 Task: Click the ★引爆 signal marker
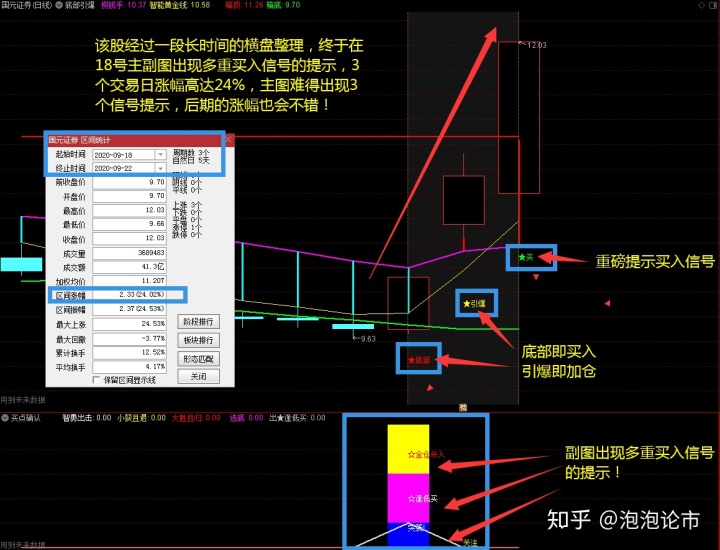[x=474, y=303]
